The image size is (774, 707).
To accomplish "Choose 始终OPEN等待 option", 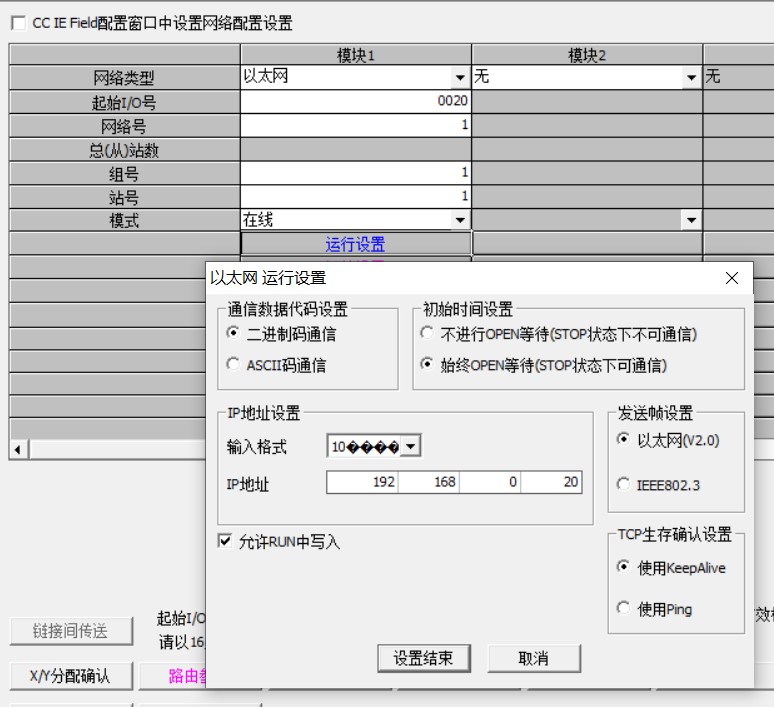I will coord(428,365).
